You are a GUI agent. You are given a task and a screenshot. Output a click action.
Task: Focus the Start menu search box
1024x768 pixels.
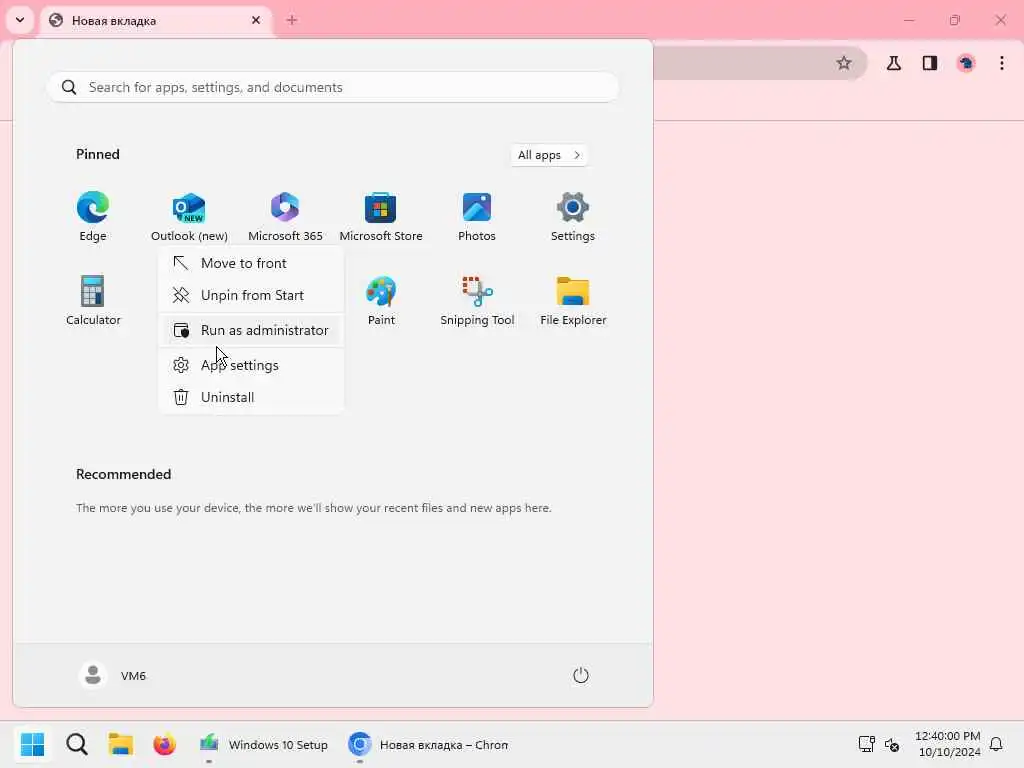point(333,87)
